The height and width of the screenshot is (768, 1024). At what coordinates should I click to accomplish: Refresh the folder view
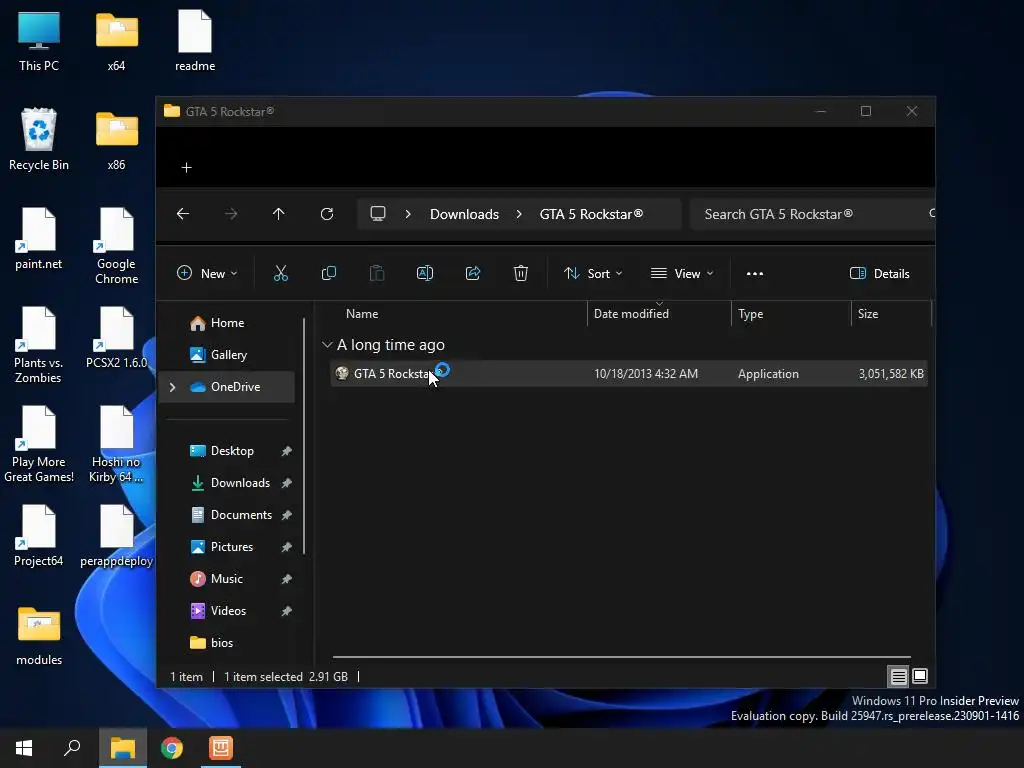pos(327,214)
